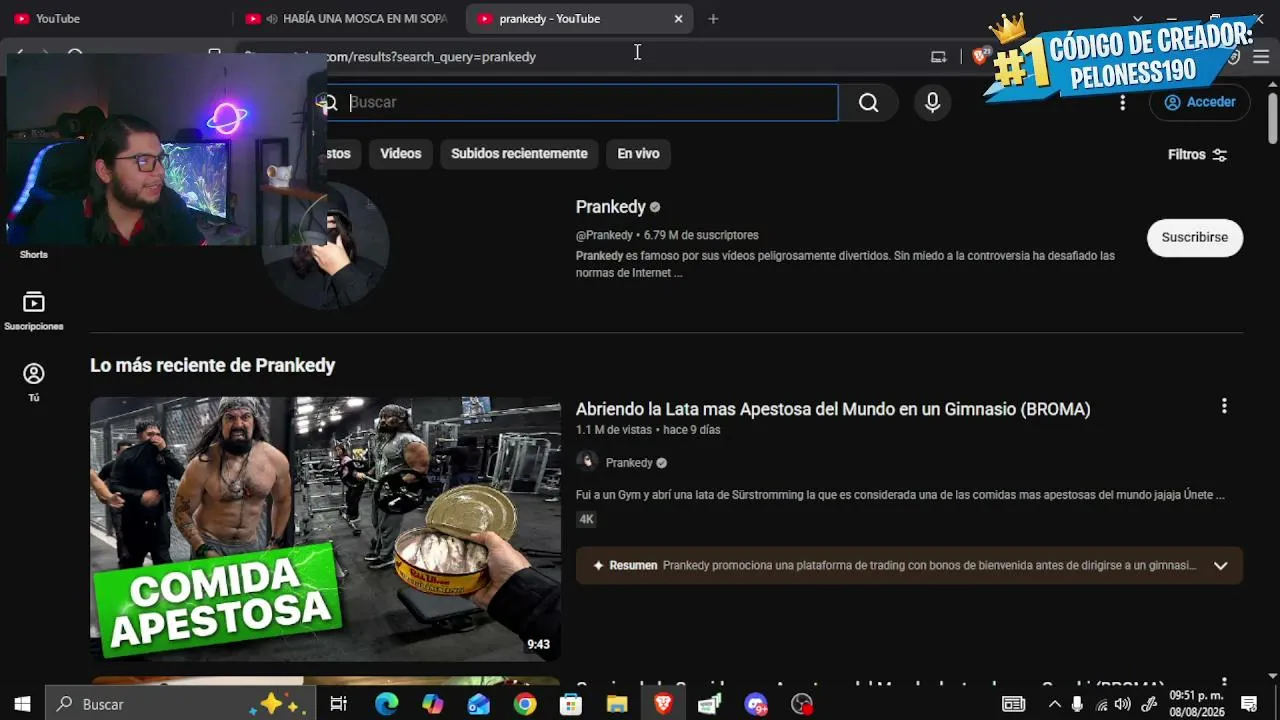The width and height of the screenshot is (1280, 720).
Task: Click the video description starting "Fui a un Gym"
Action: pyautogui.click(x=900, y=495)
